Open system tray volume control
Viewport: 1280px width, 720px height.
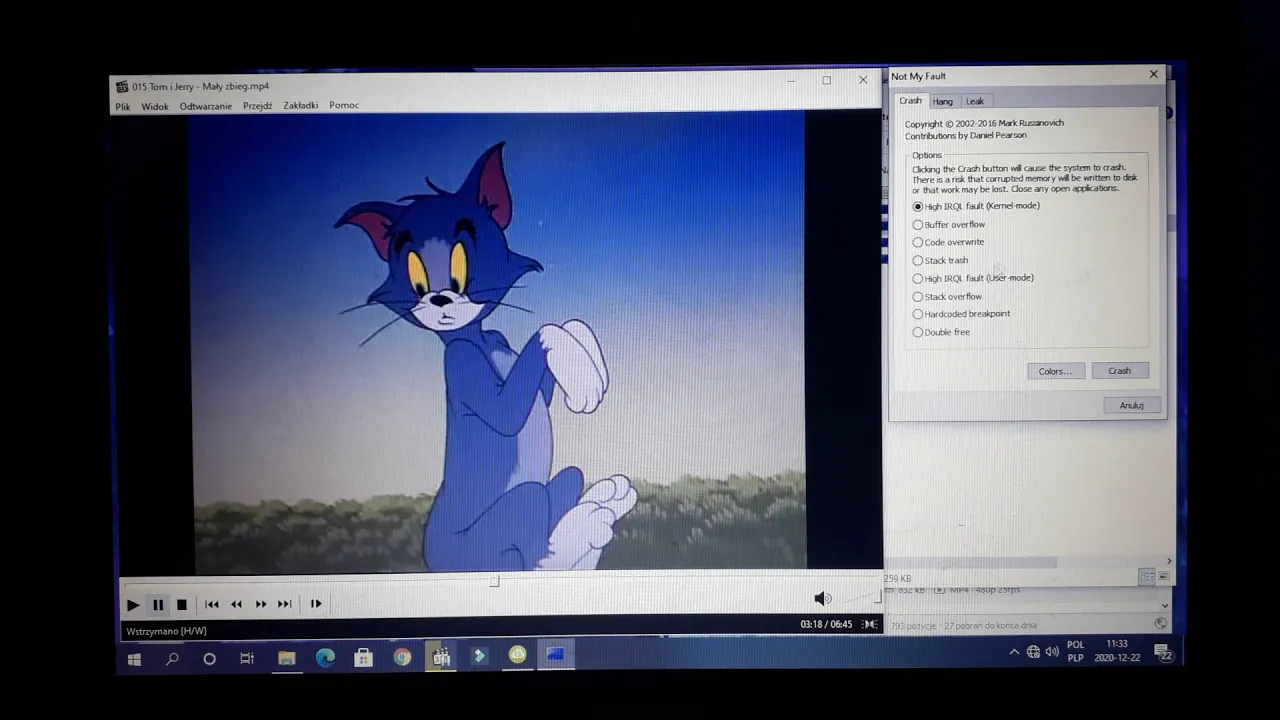pyautogui.click(x=1052, y=652)
